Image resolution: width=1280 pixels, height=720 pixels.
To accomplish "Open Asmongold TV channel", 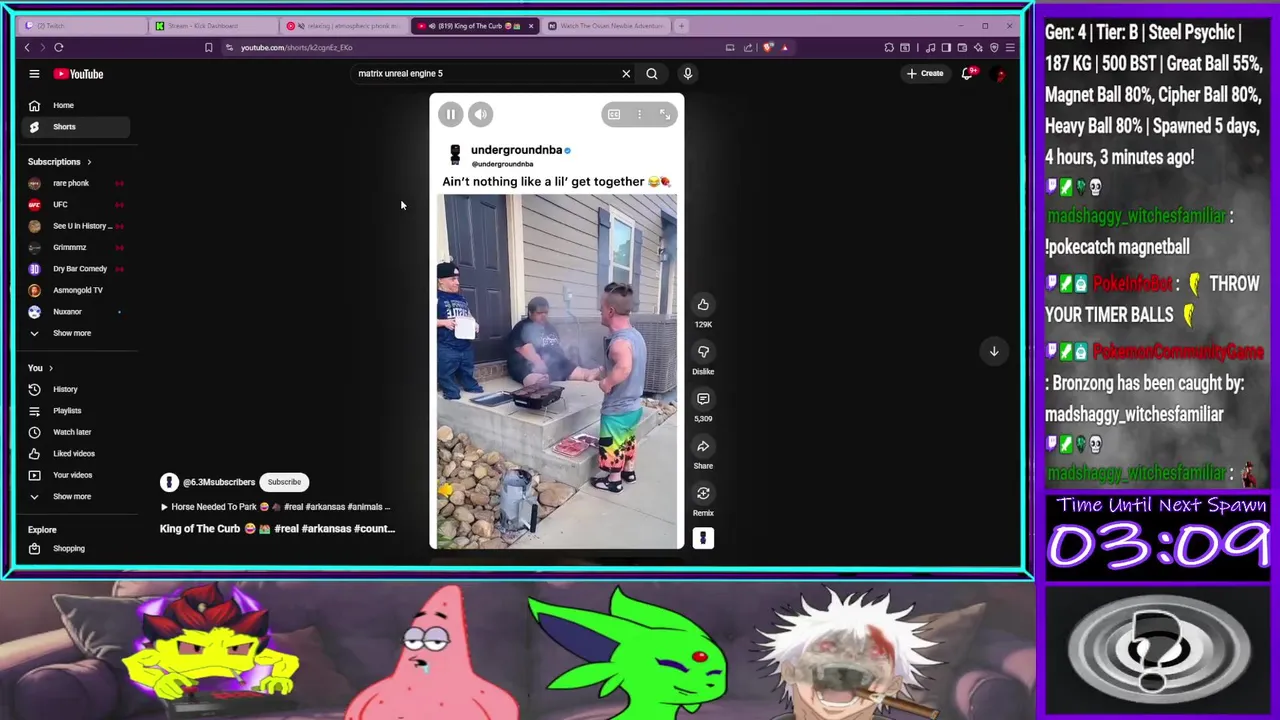I will click(x=76, y=290).
